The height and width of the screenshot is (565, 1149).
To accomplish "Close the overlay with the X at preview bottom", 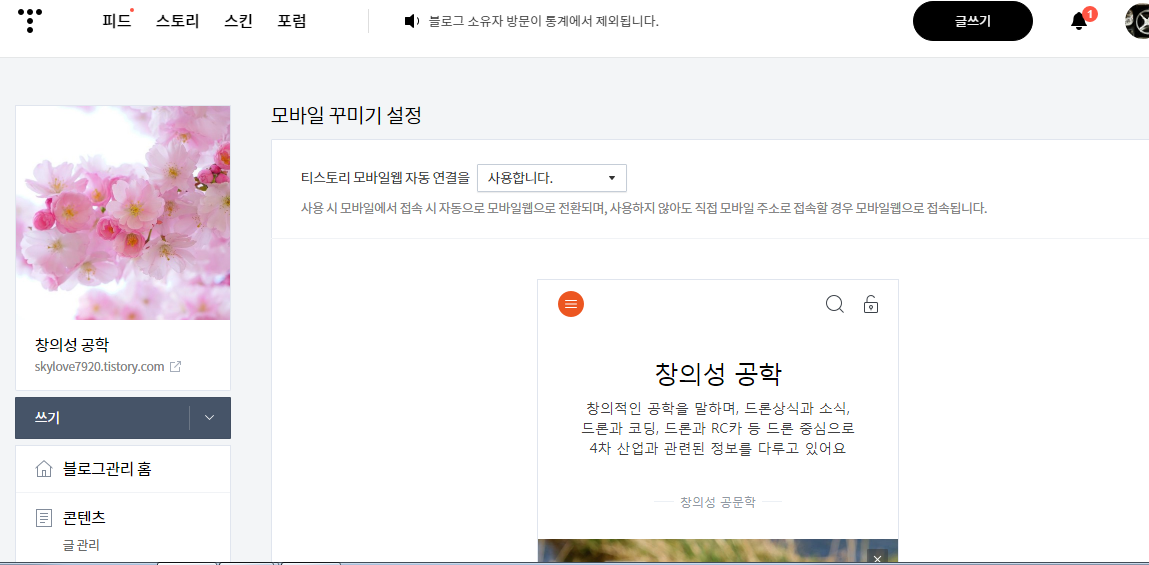I will [876, 558].
